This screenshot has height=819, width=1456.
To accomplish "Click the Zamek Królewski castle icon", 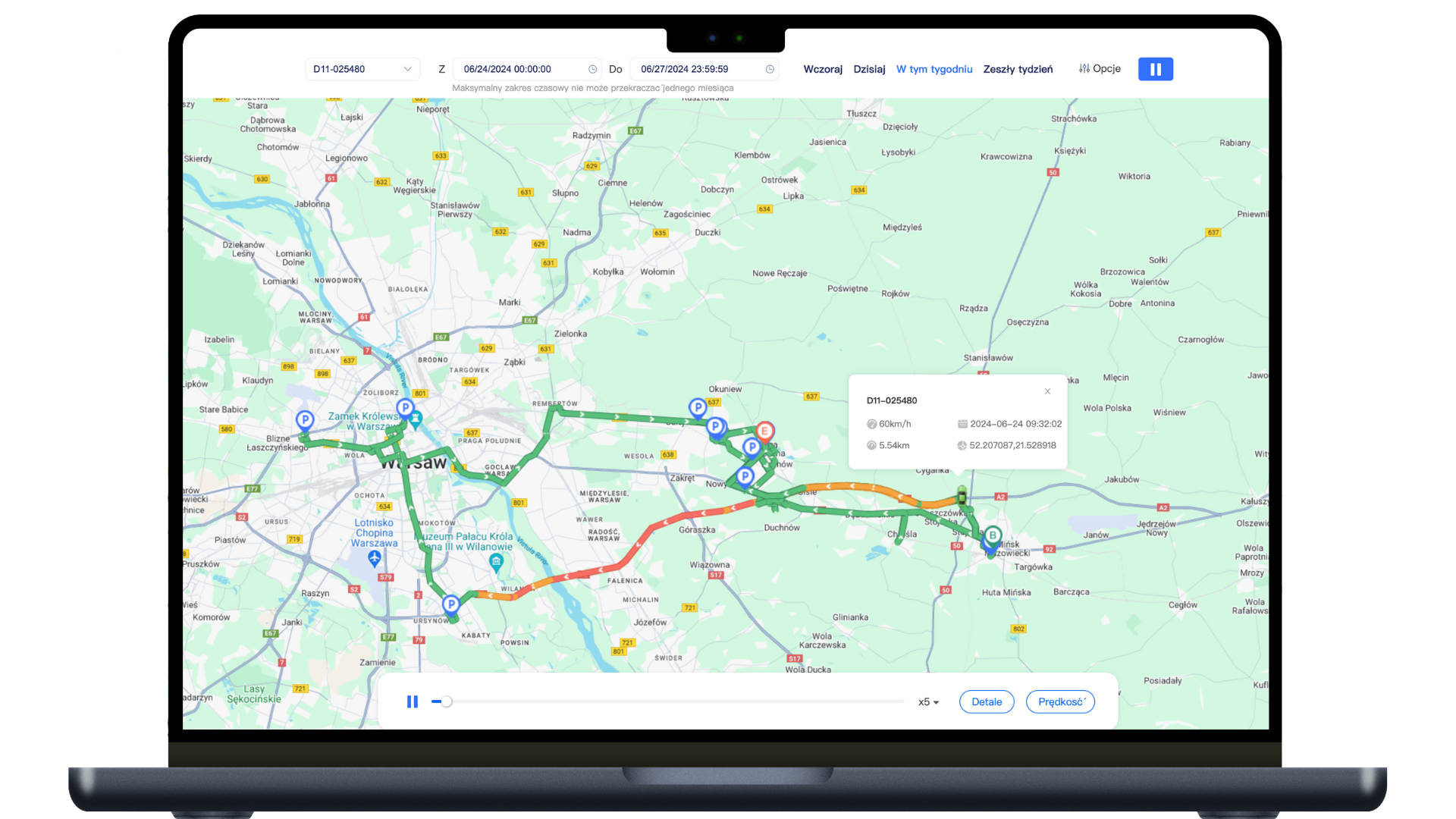I will pos(416,418).
